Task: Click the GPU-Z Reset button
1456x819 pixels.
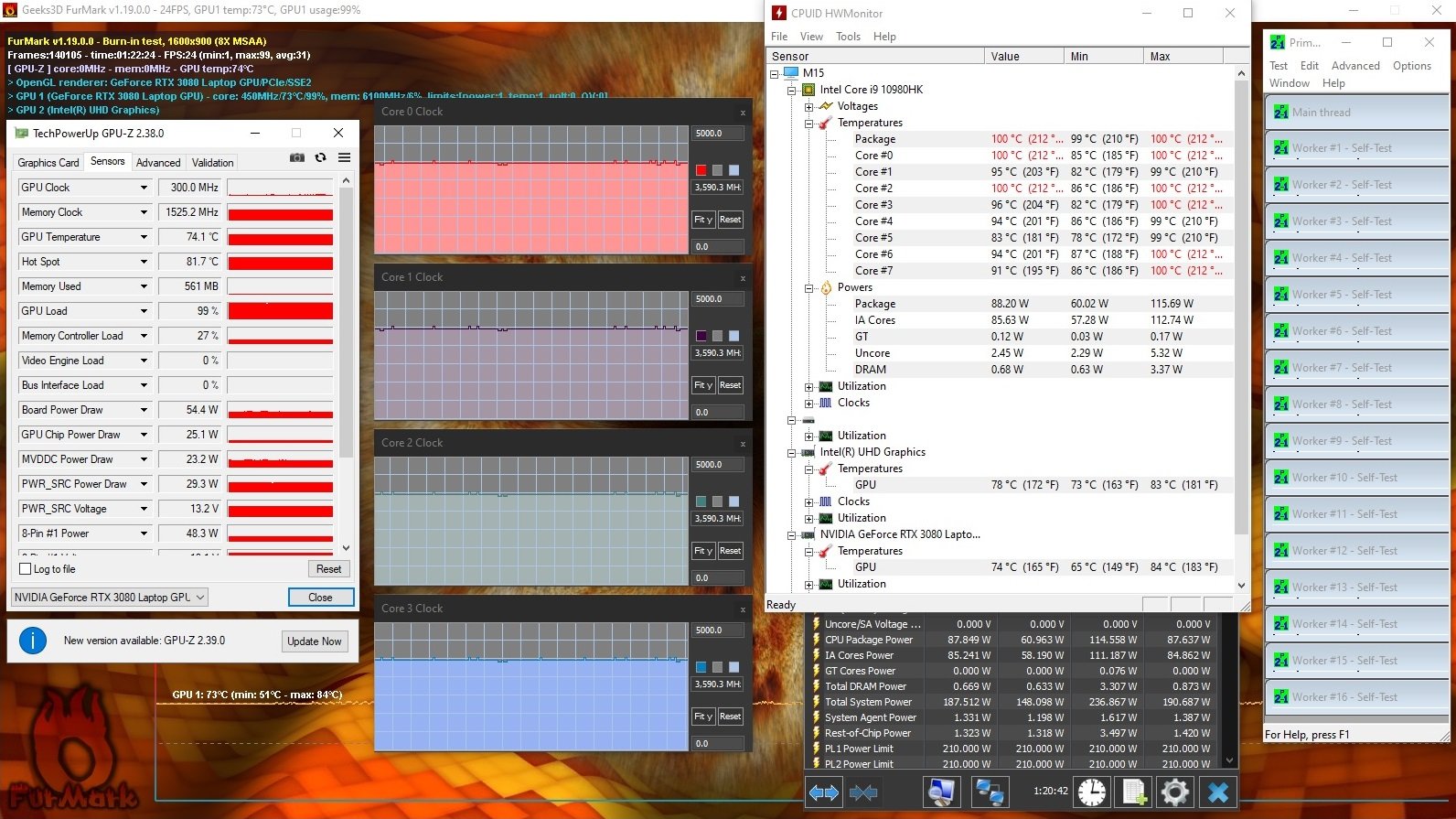Action: (328, 569)
